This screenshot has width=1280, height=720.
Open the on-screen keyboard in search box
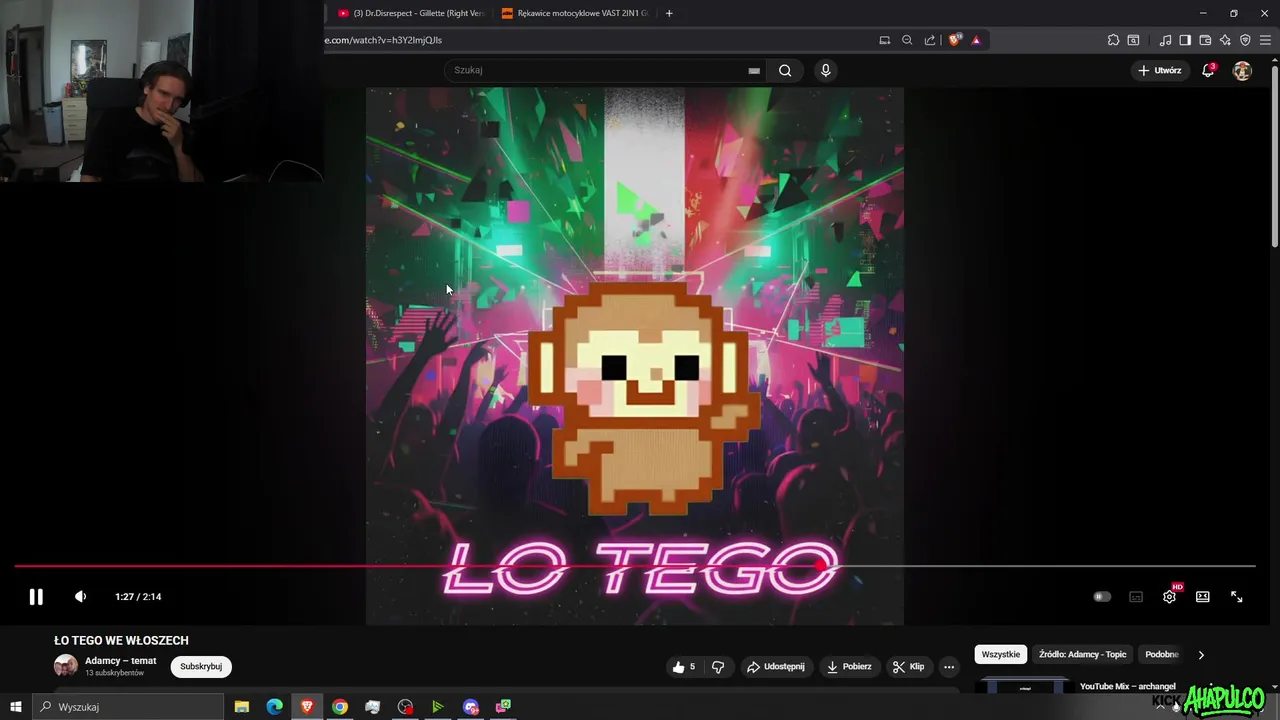754,71
